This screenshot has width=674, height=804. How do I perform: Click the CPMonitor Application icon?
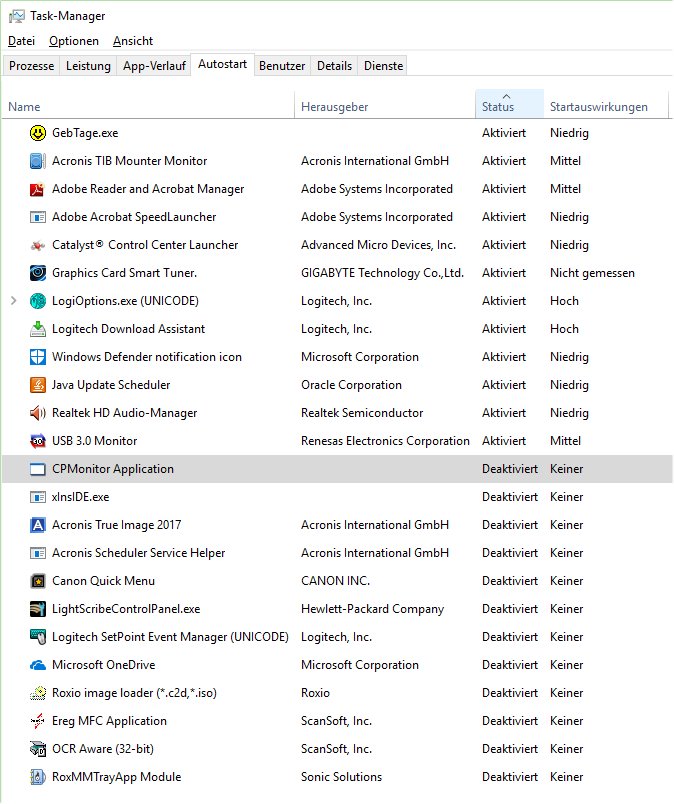click(37, 469)
